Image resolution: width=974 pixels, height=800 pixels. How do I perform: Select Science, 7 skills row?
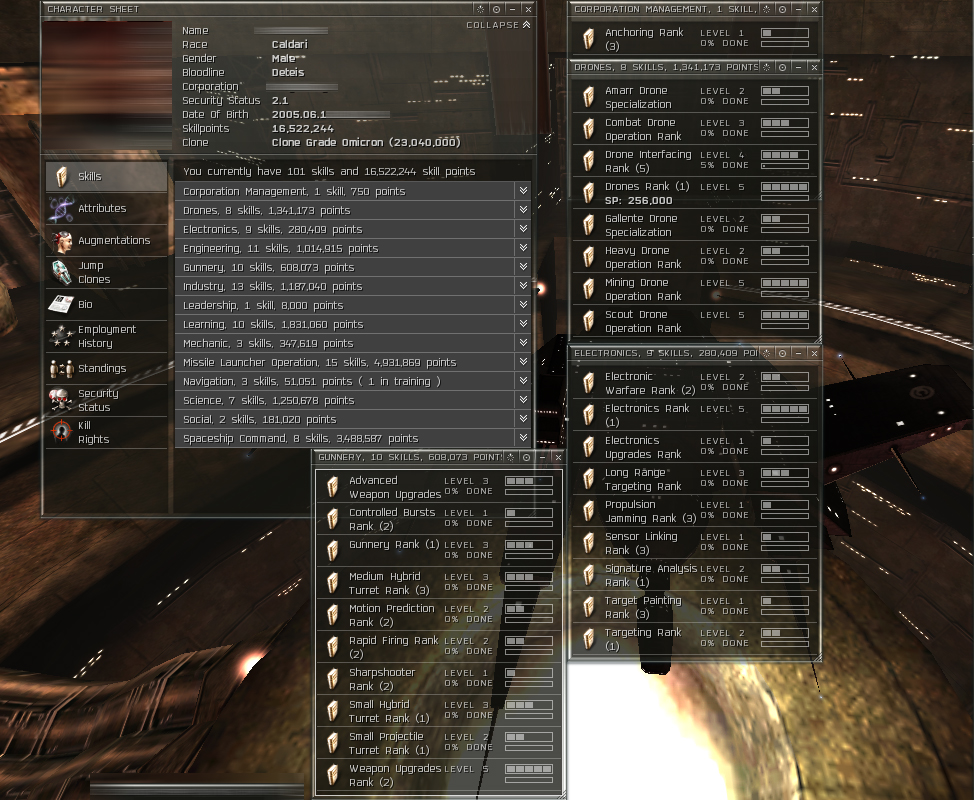(x=353, y=400)
